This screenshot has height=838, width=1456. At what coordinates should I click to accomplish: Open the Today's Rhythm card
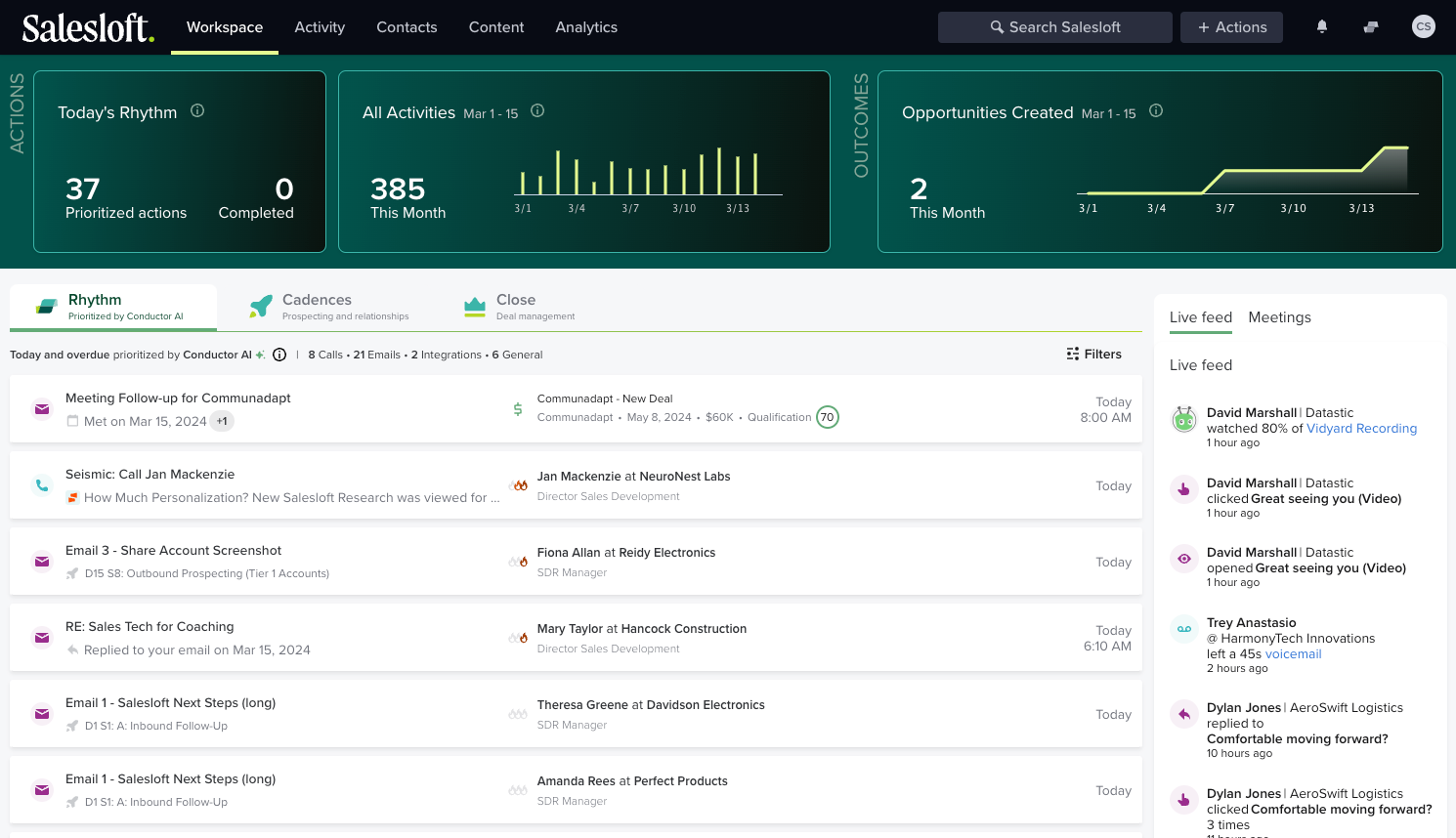click(x=180, y=161)
